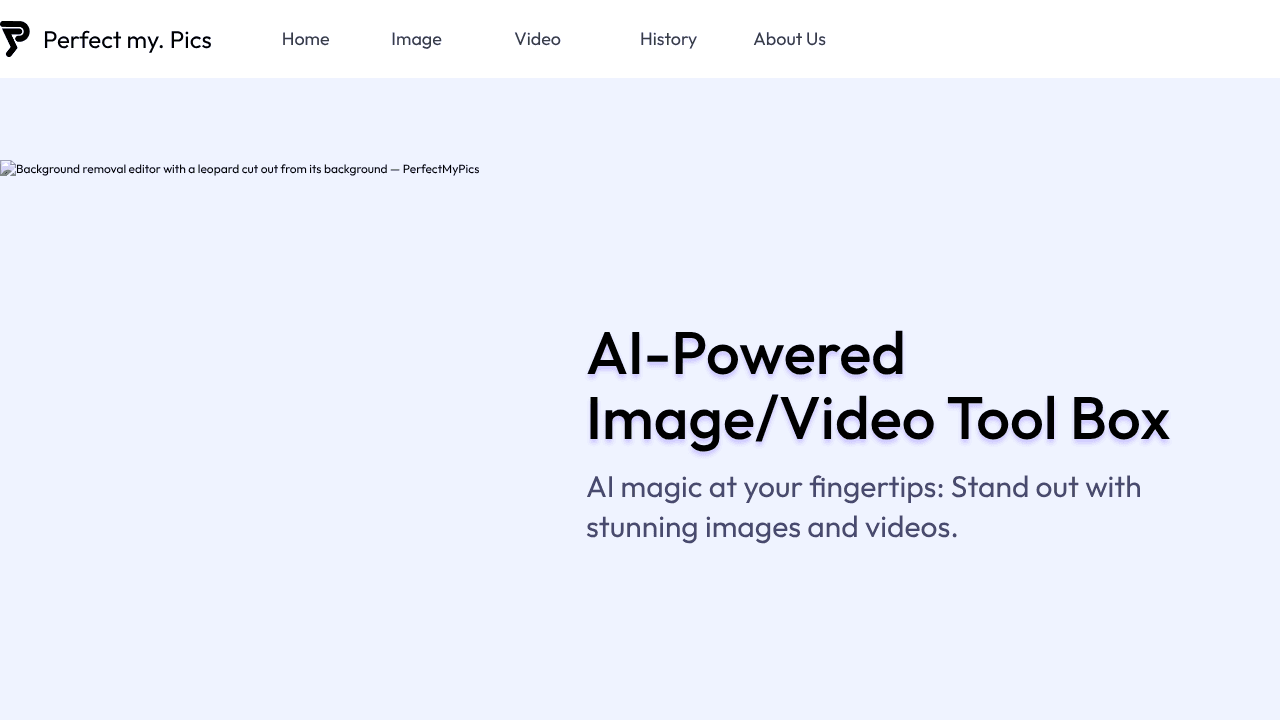This screenshot has height=720, width=1280.
Task: Click the 'AI magic at your fingertips' subtitle
Action: click(864, 507)
